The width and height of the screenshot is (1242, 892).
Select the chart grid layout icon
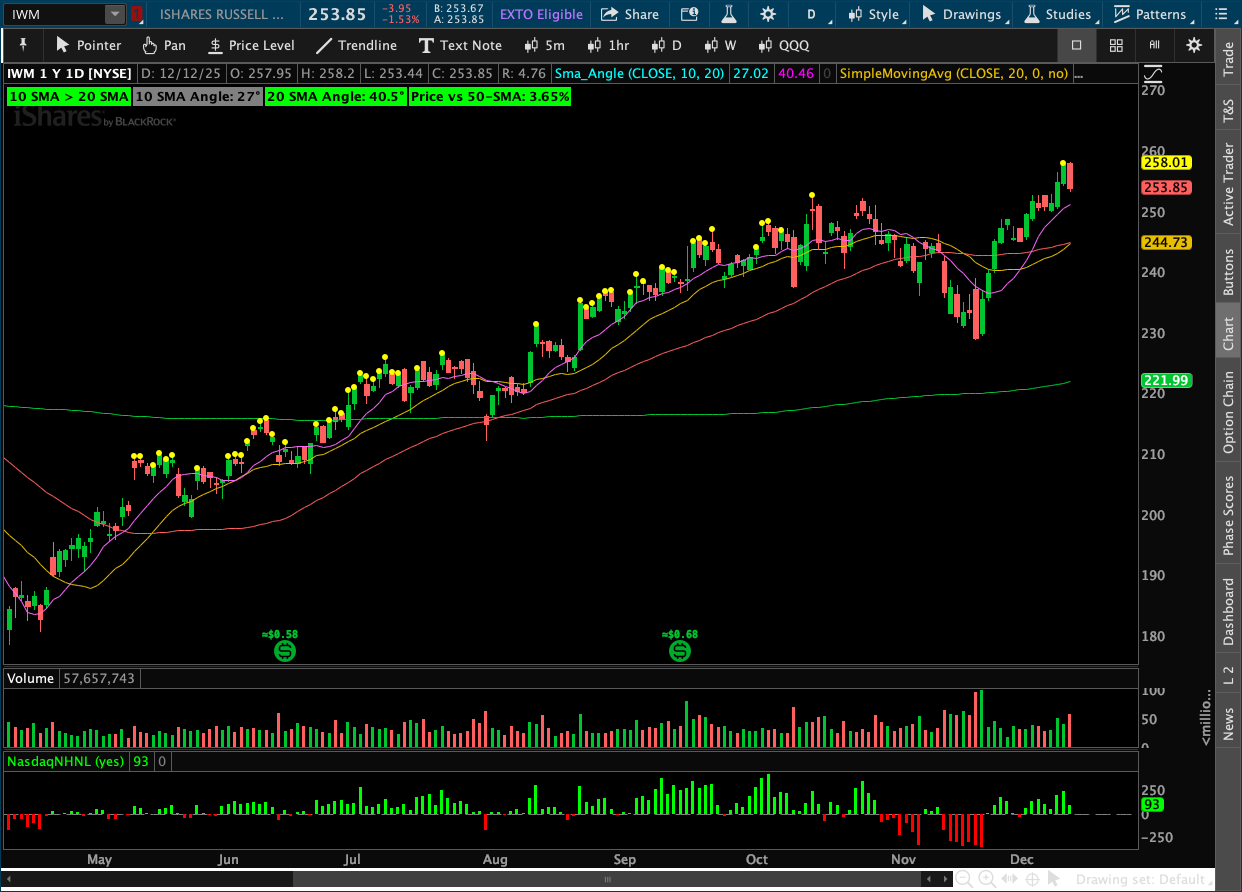(1116, 45)
